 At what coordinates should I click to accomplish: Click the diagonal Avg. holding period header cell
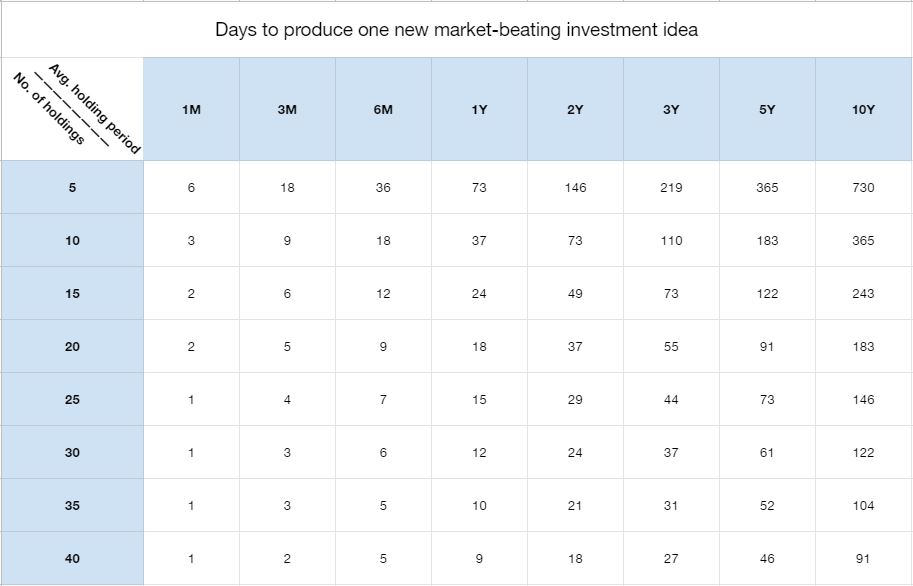click(x=72, y=109)
